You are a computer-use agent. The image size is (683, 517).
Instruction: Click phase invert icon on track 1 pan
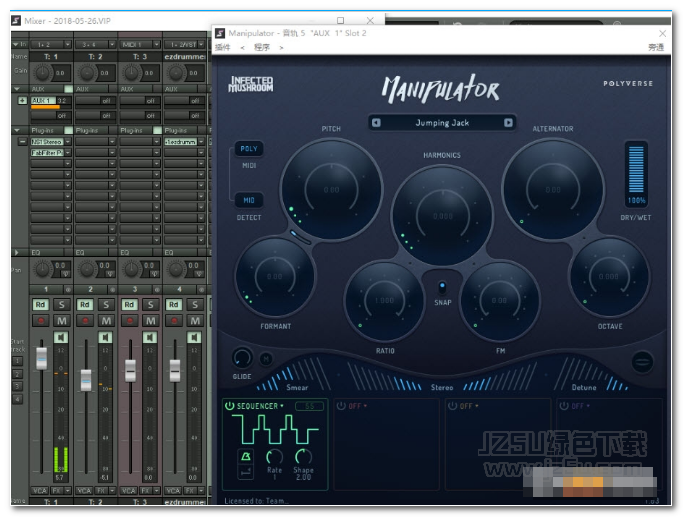65,274
